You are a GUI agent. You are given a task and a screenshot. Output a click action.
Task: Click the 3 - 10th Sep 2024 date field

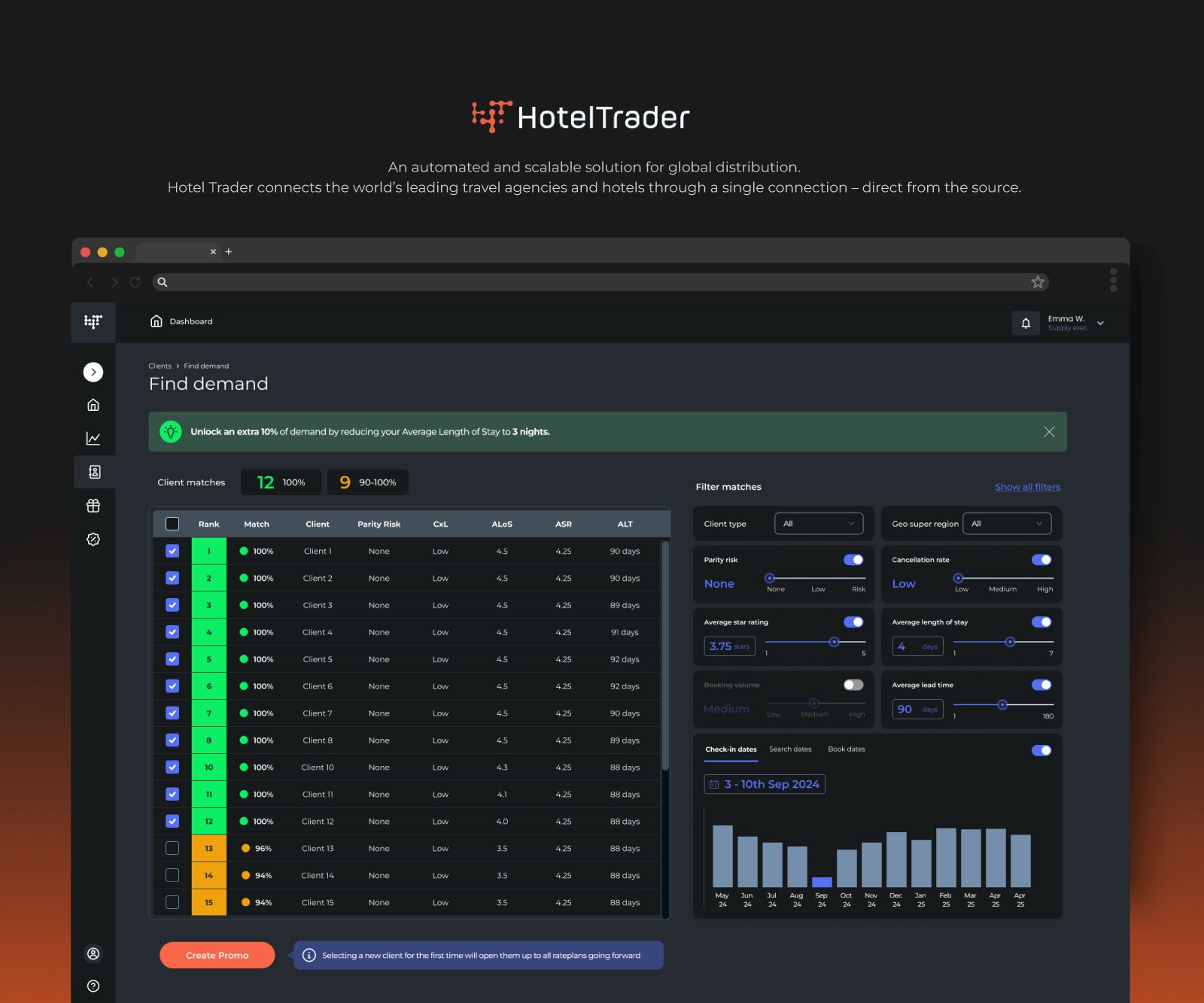click(x=765, y=784)
